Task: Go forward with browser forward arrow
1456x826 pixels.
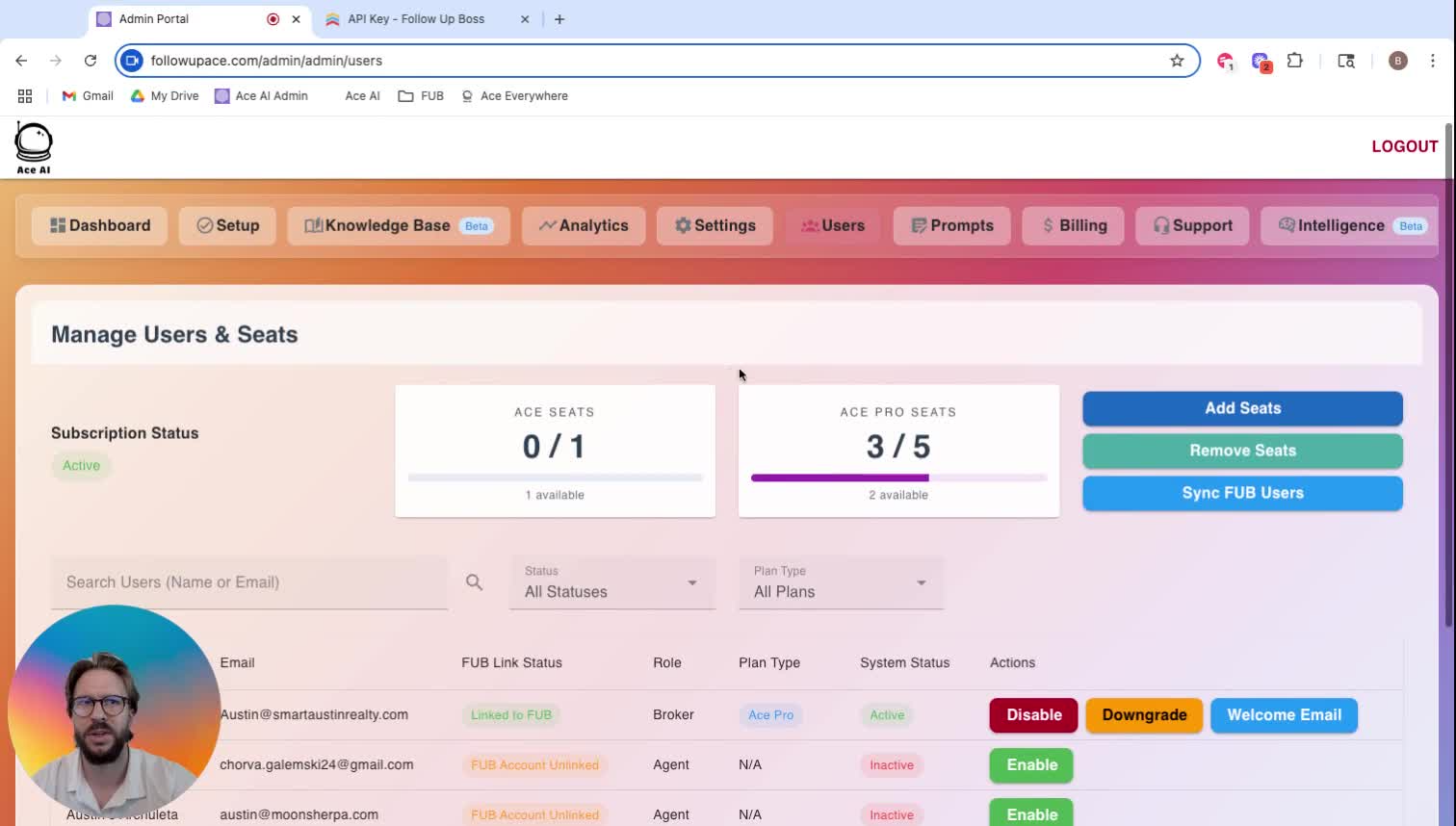Action: [56, 61]
